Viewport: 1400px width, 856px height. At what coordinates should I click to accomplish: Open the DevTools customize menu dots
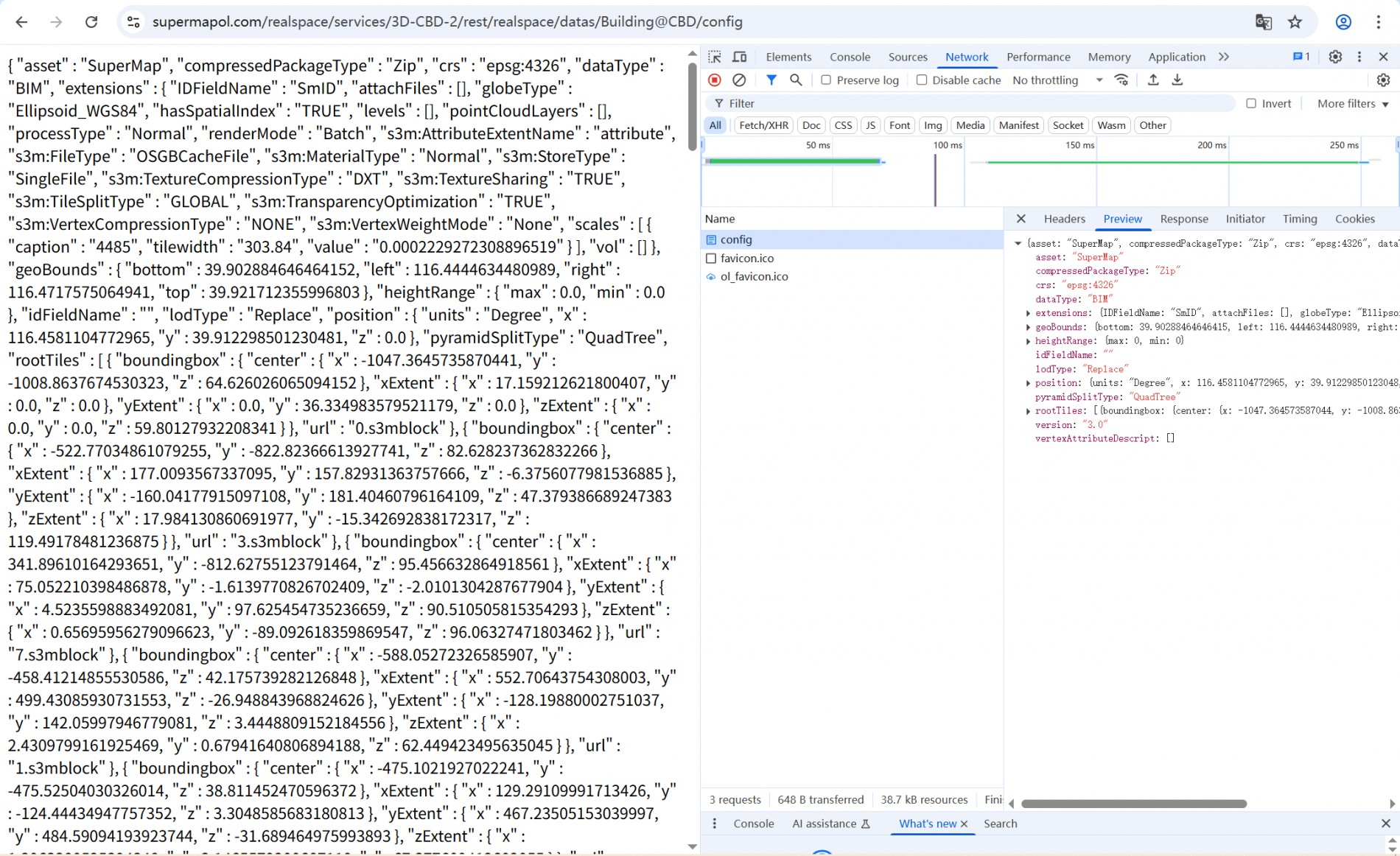point(1359,57)
